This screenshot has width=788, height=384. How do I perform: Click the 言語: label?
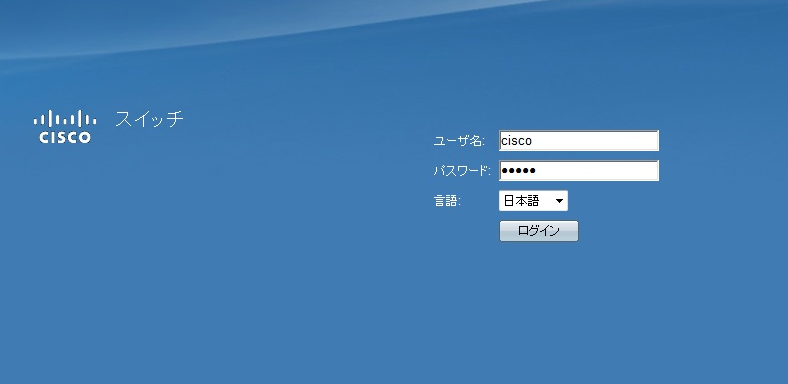[447, 201]
